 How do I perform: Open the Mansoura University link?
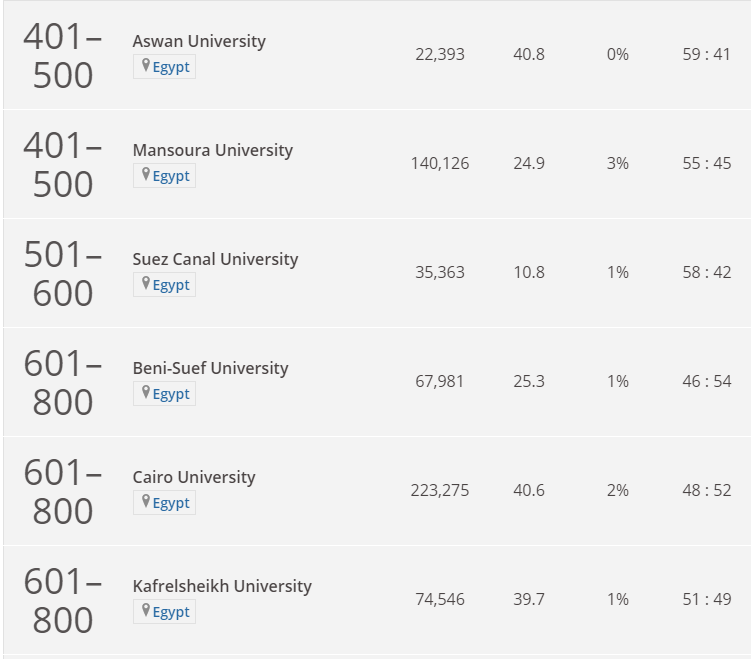click(213, 150)
